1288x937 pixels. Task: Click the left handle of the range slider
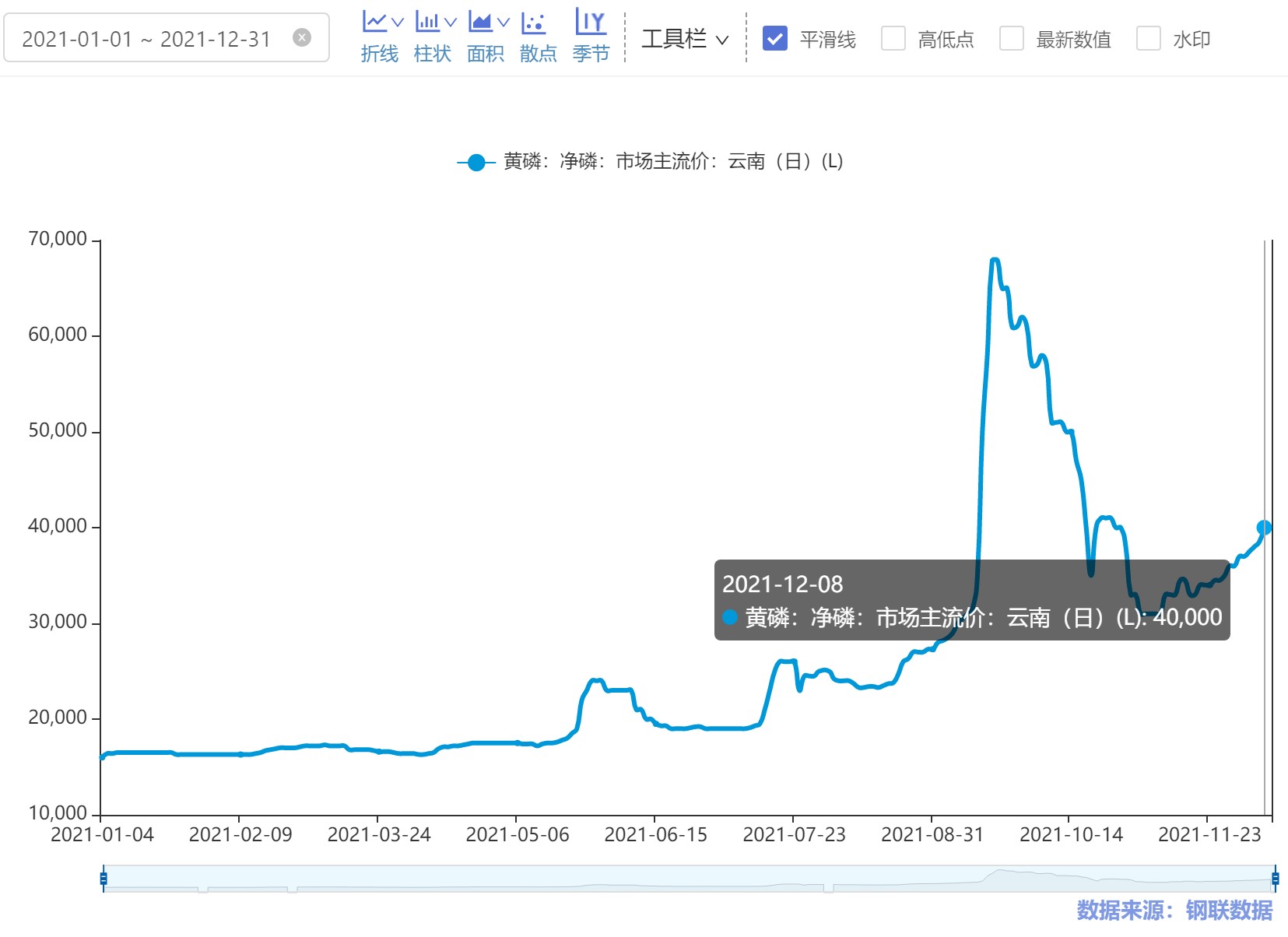(x=103, y=879)
